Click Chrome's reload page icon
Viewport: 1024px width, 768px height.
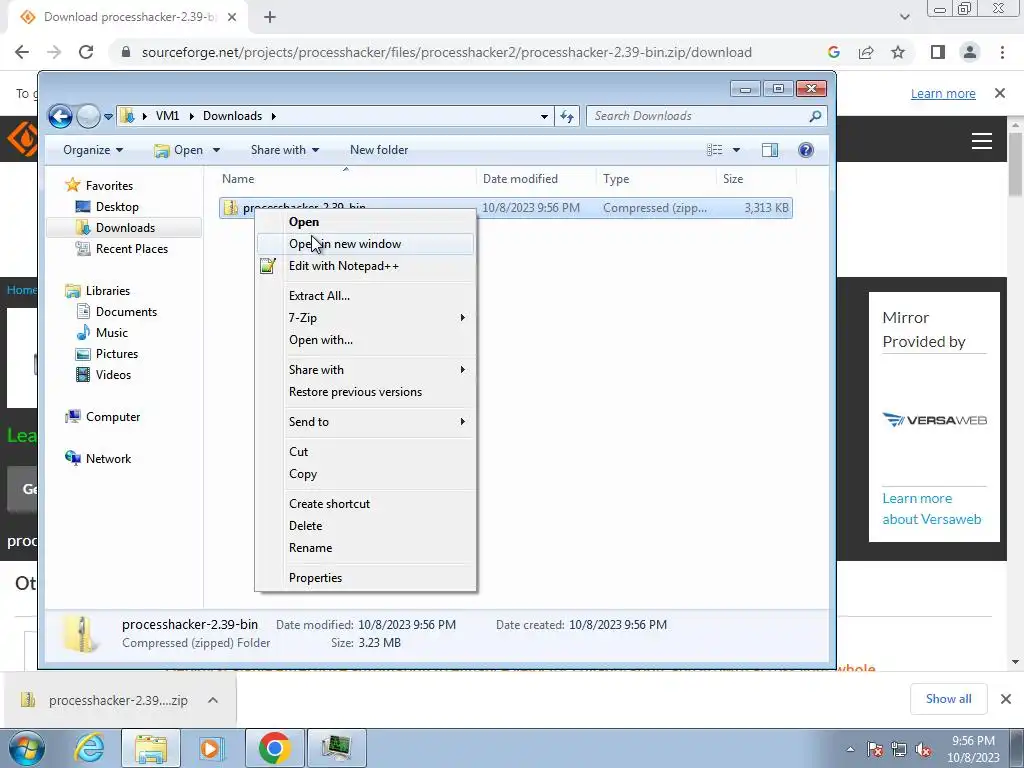(86, 52)
